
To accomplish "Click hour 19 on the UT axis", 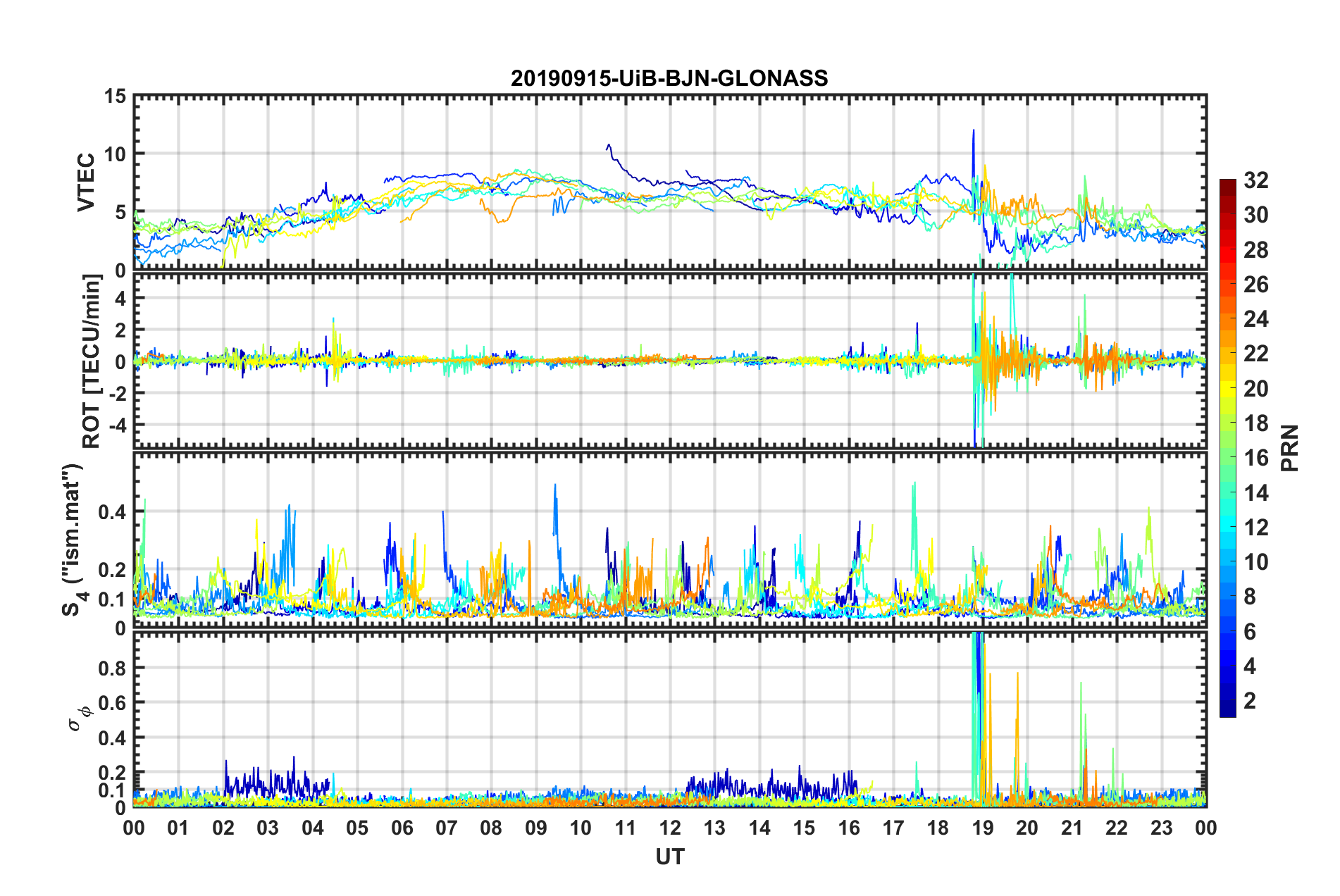I will tap(983, 828).
